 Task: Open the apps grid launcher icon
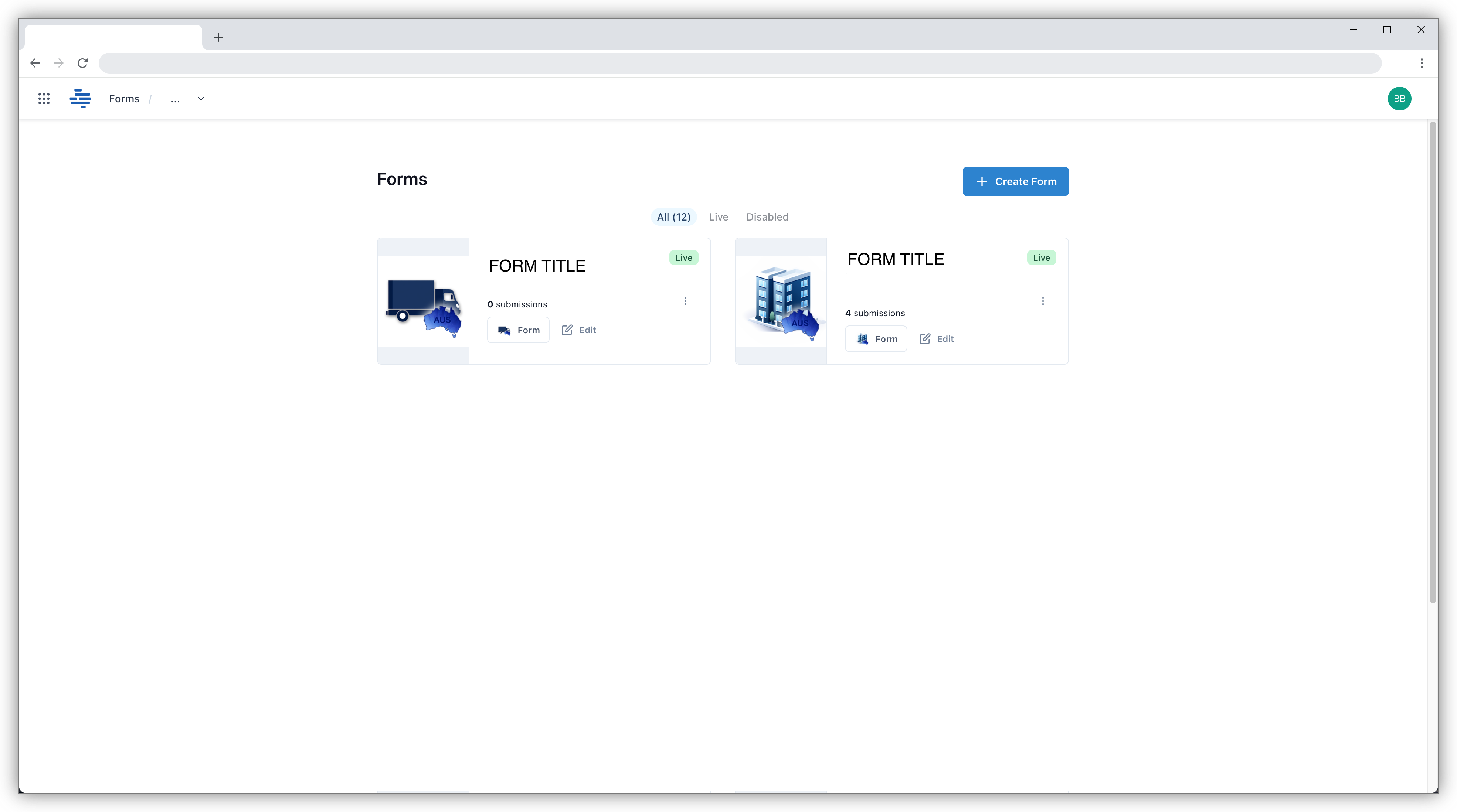coord(44,99)
